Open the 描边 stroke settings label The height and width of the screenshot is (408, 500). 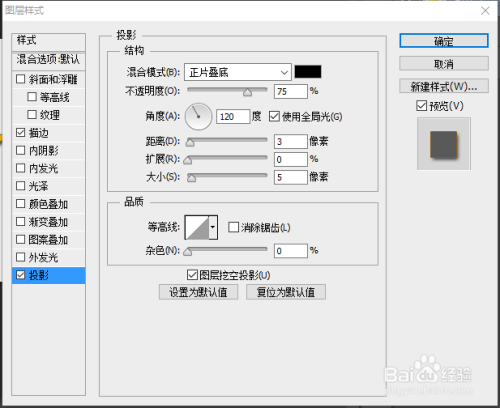point(39,133)
